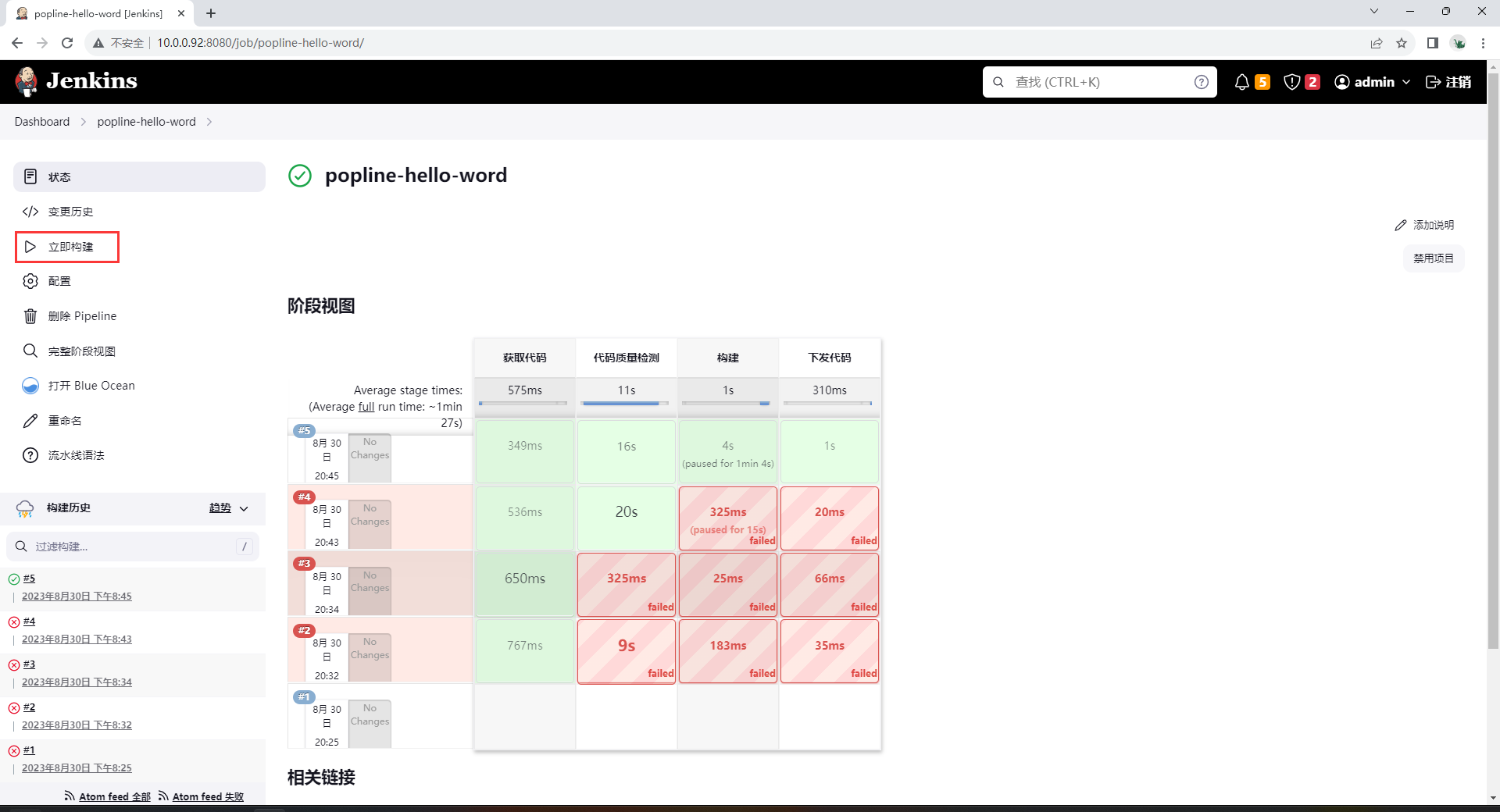Click the 获取代码 average stage time bar
Screen dimensions: 1500x812
tap(523, 404)
